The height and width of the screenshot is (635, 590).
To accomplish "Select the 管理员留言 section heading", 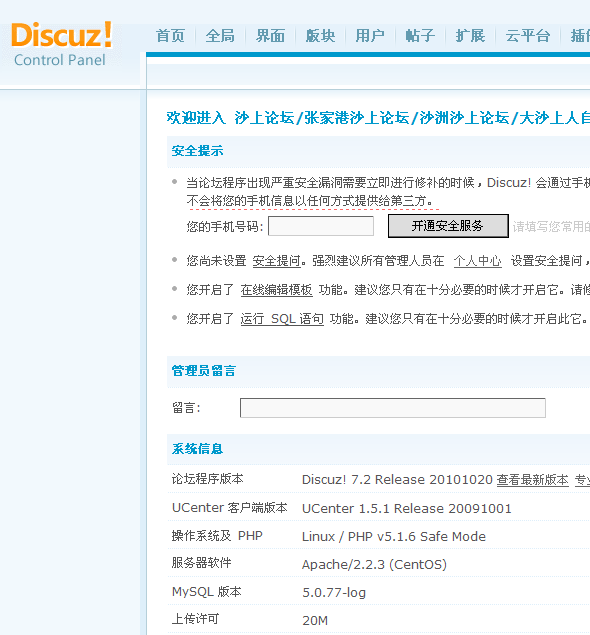I will (x=203, y=371).
